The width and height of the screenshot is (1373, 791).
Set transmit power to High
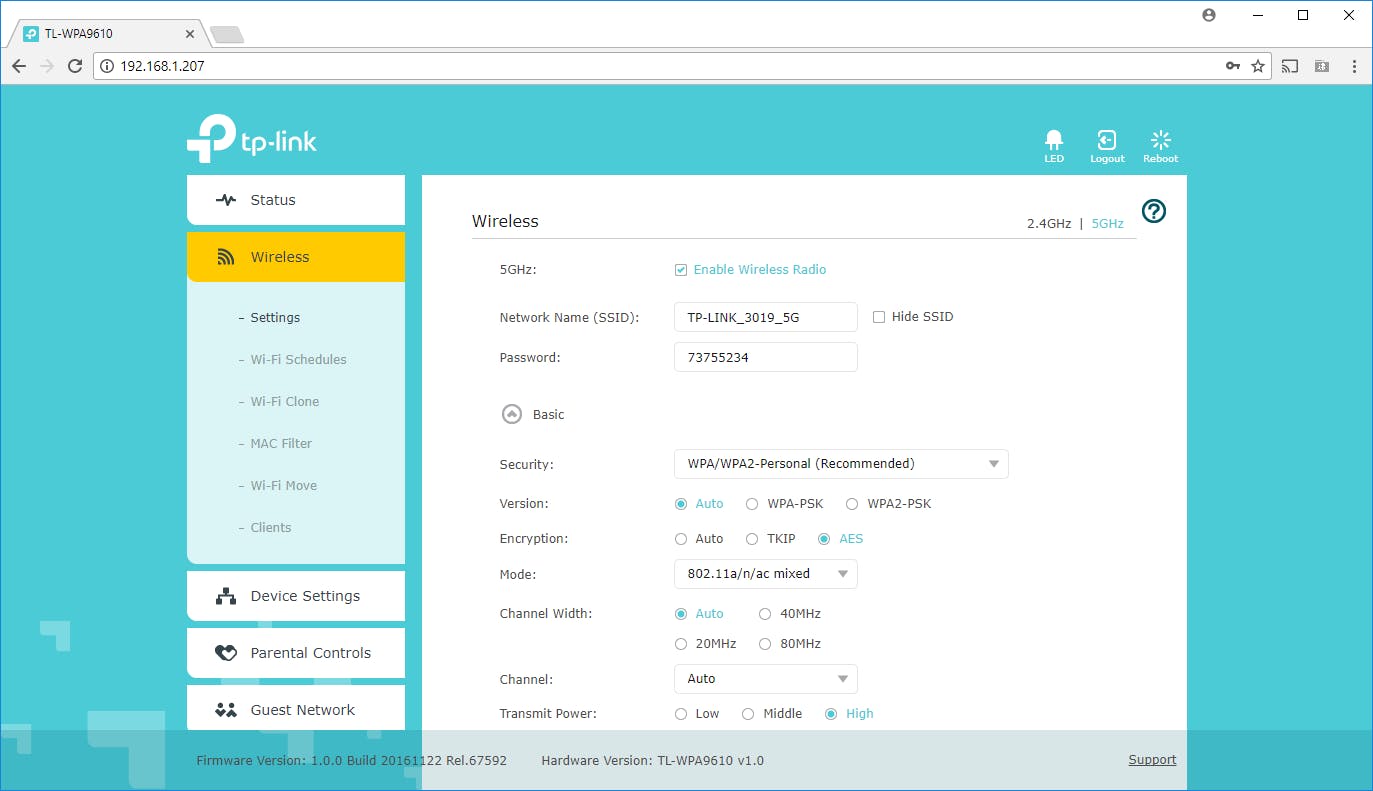coord(830,714)
